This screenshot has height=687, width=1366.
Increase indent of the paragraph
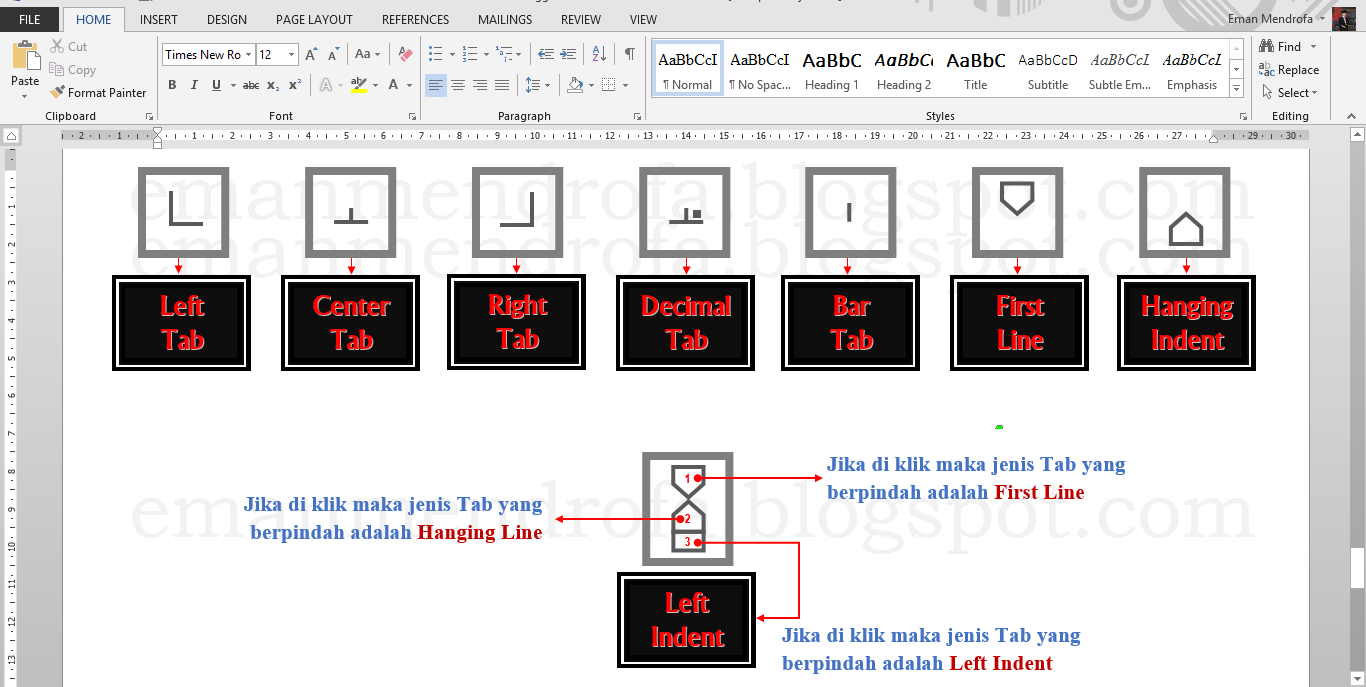click(x=567, y=54)
